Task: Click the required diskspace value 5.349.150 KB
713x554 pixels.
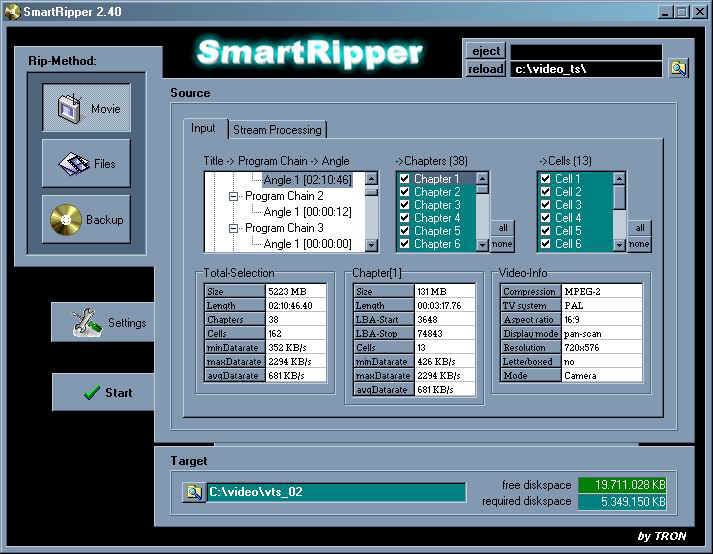Action: (622, 502)
